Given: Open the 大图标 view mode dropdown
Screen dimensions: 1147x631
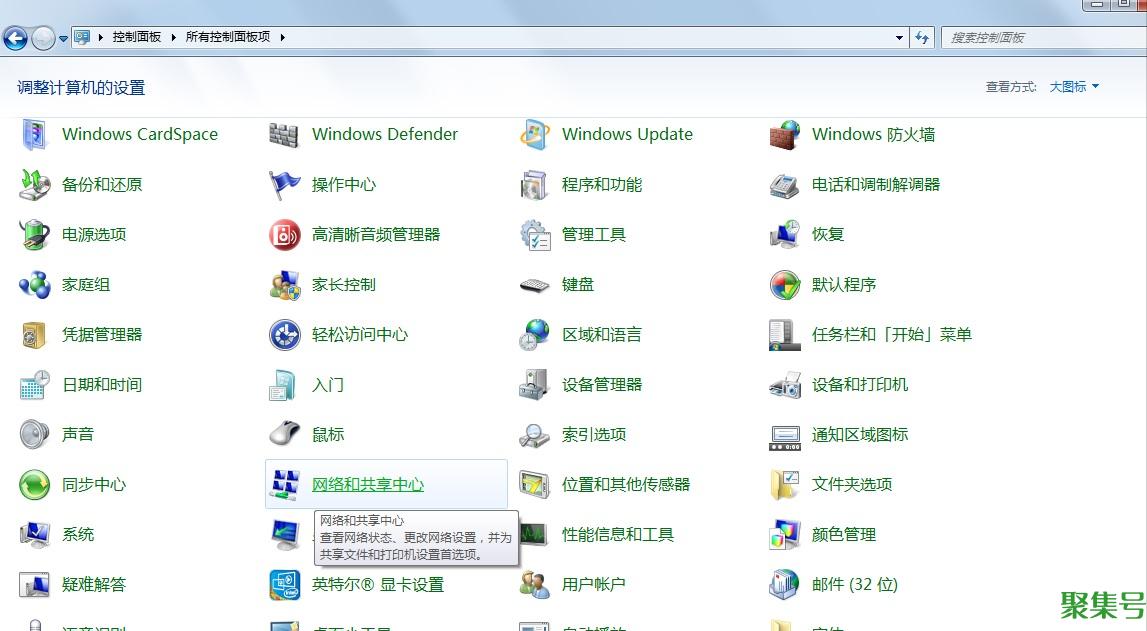Looking at the screenshot, I should click(1074, 87).
